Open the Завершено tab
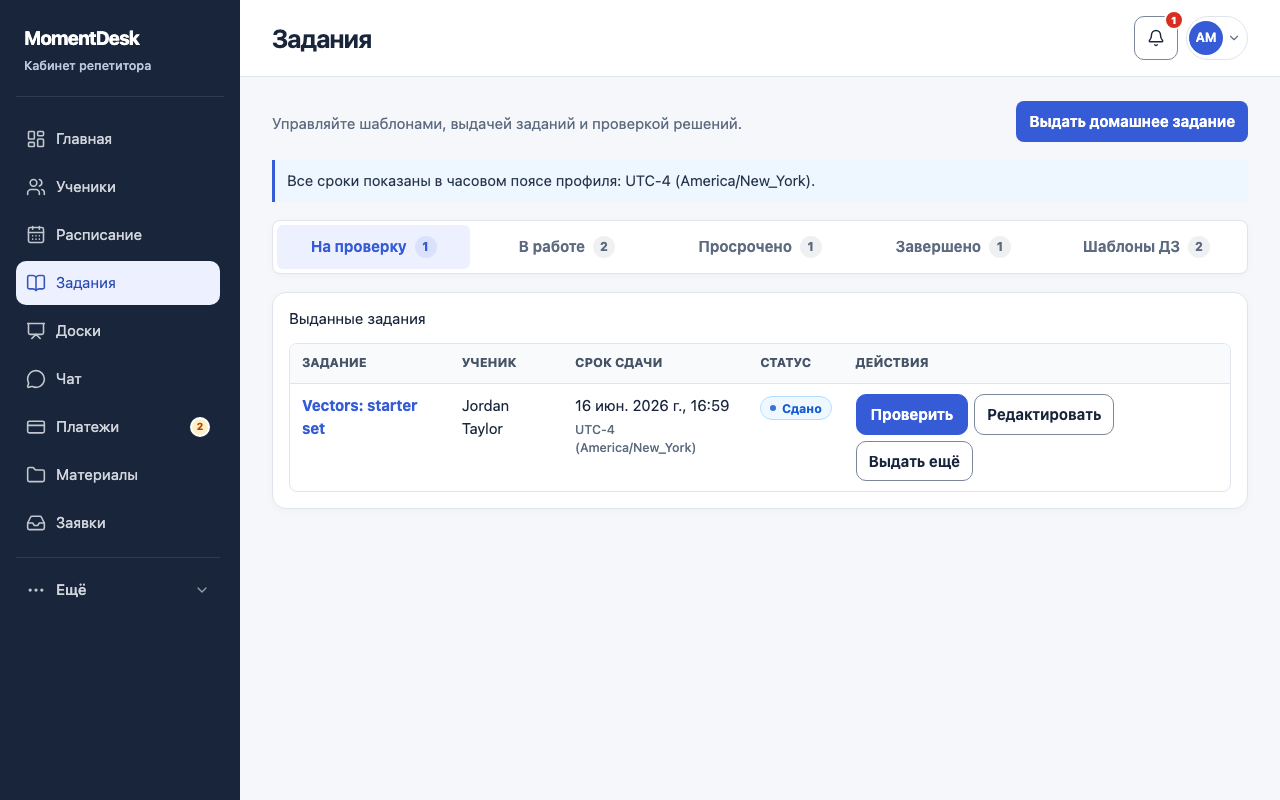The height and width of the screenshot is (800, 1280). point(952,247)
